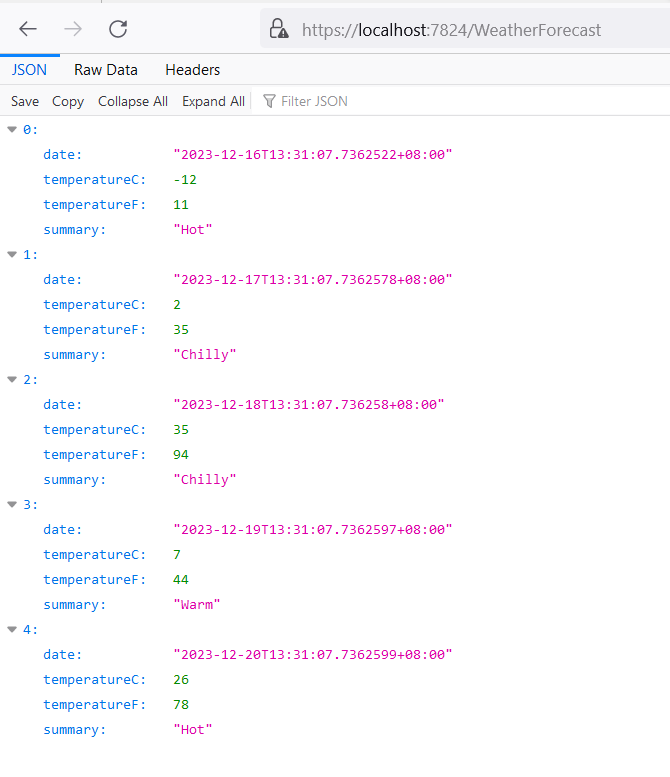Screen dimensions: 670x777
Task: Click the summary key in item 4
Action: coord(74,729)
